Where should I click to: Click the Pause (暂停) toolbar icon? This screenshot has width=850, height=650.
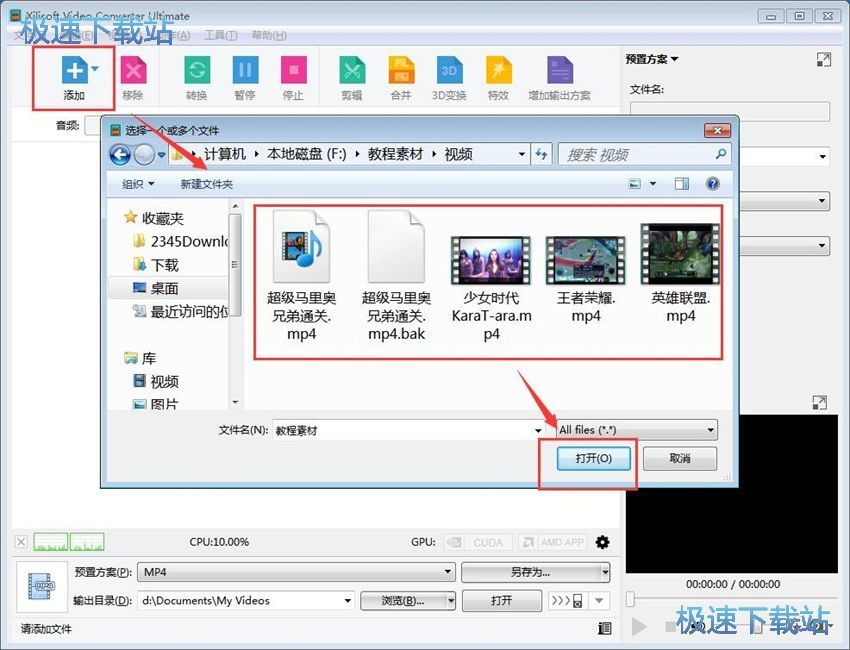pyautogui.click(x=245, y=70)
